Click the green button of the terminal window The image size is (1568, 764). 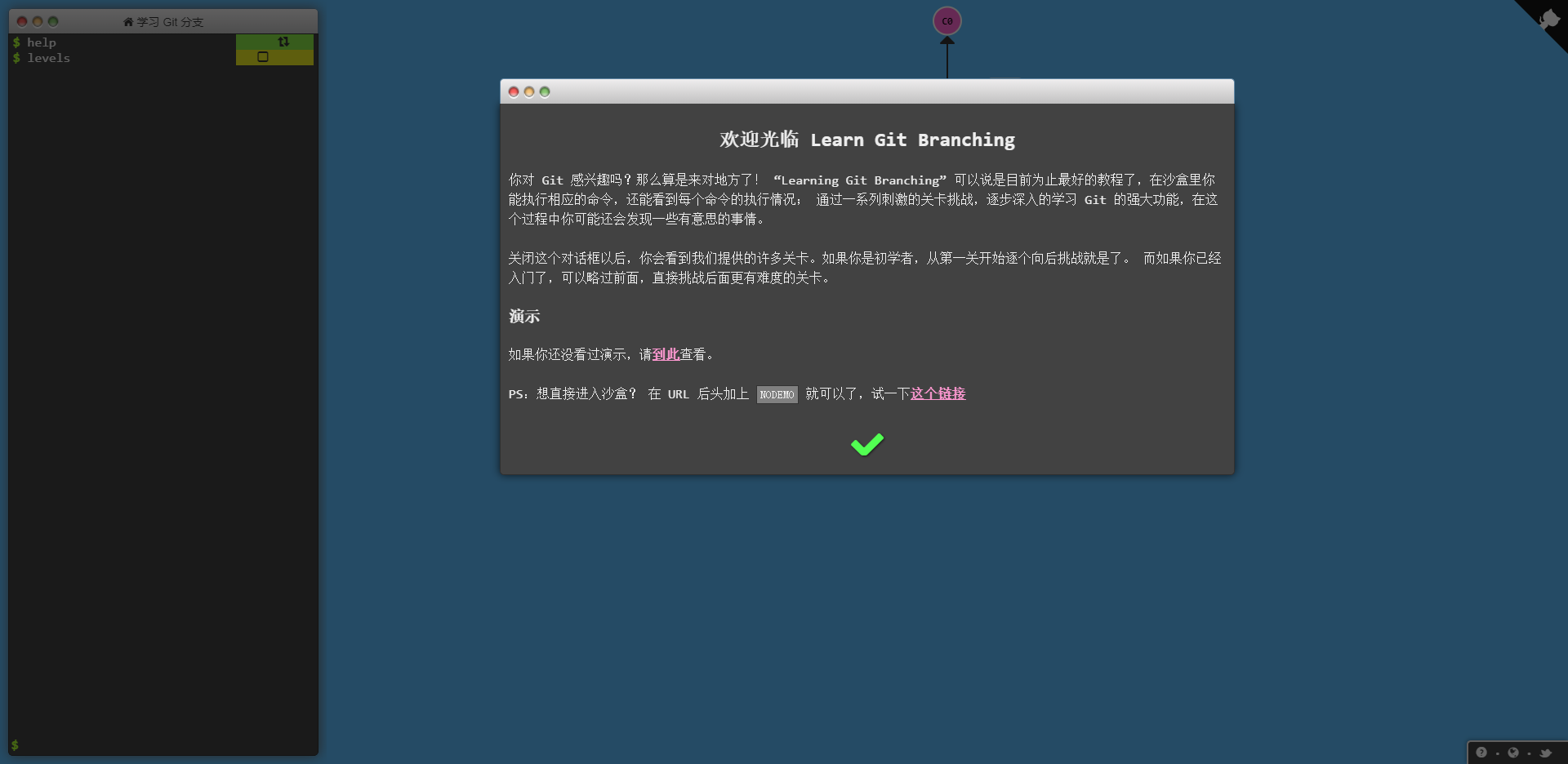[x=53, y=22]
